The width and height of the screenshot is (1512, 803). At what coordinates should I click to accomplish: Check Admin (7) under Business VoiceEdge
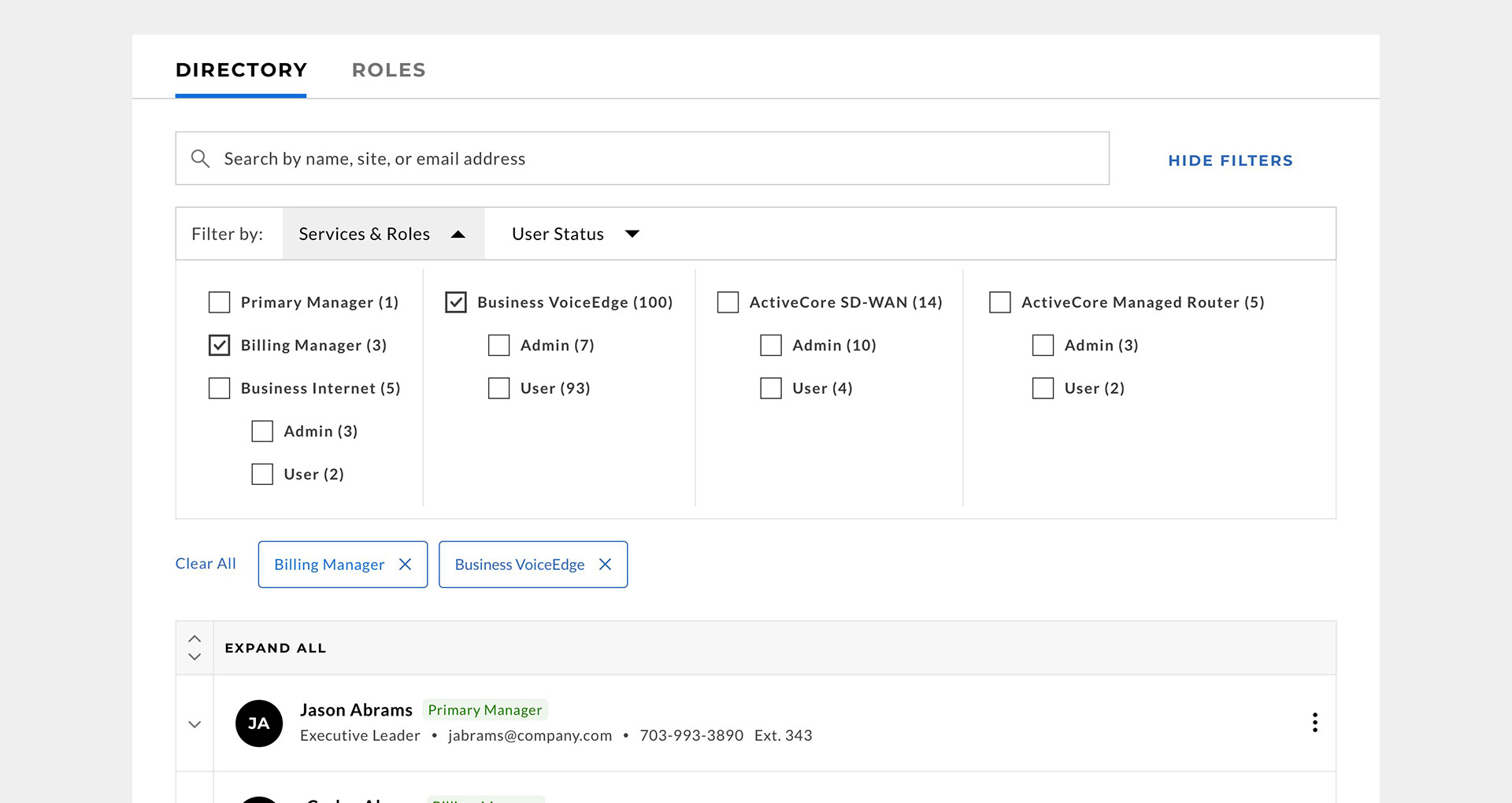[x=499, y=346]
